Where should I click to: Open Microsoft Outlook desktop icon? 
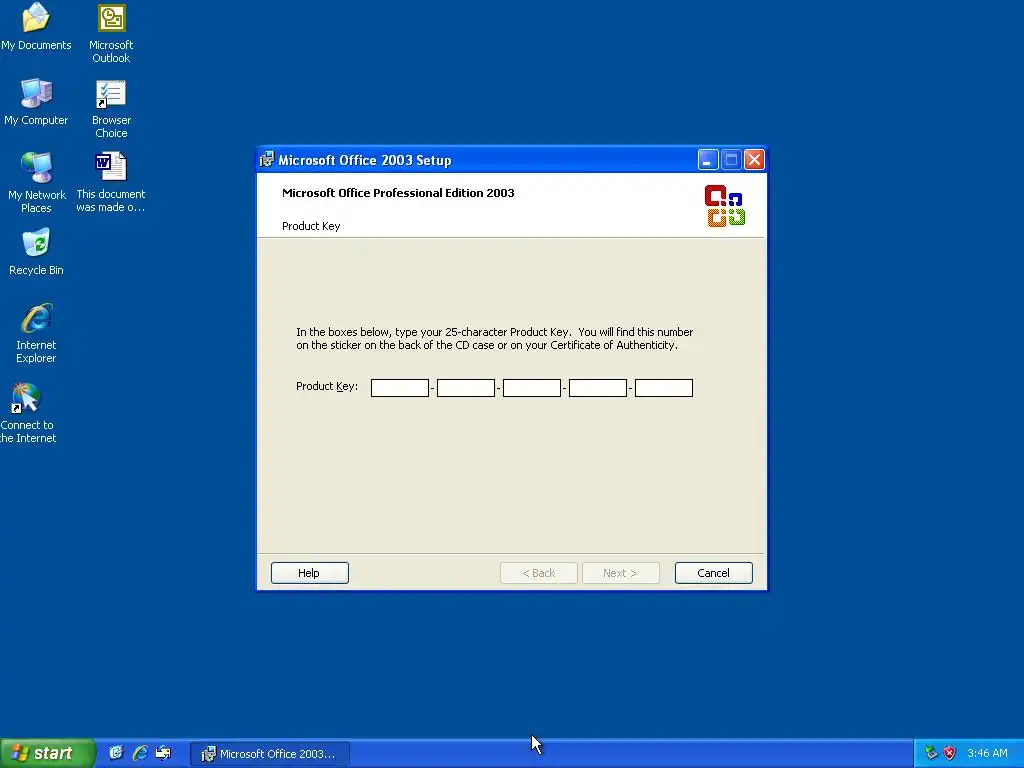tap(111, 33)
